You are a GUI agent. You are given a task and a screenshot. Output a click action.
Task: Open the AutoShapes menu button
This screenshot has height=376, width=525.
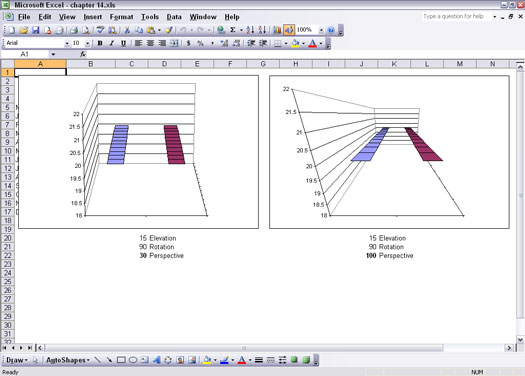click(68, 360)
